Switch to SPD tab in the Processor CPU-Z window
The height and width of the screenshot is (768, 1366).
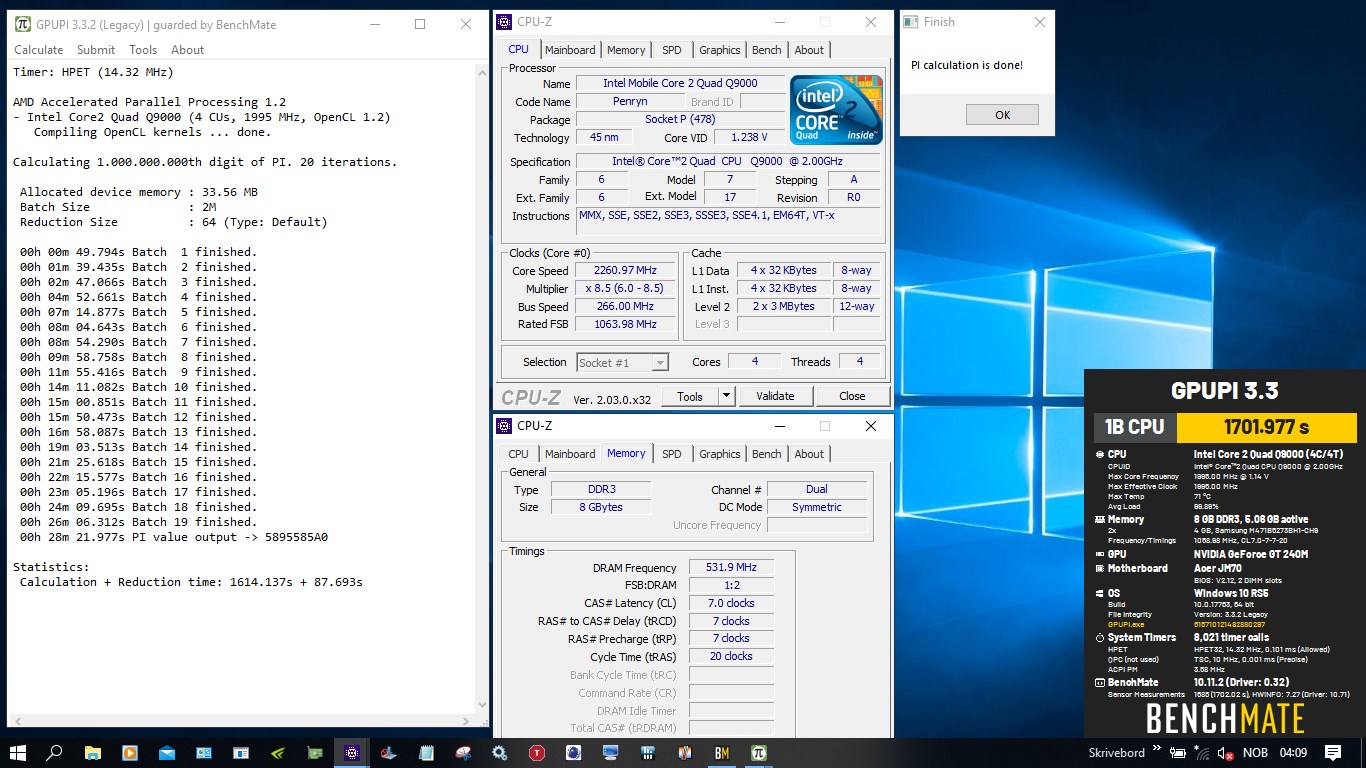coord(672,50)
